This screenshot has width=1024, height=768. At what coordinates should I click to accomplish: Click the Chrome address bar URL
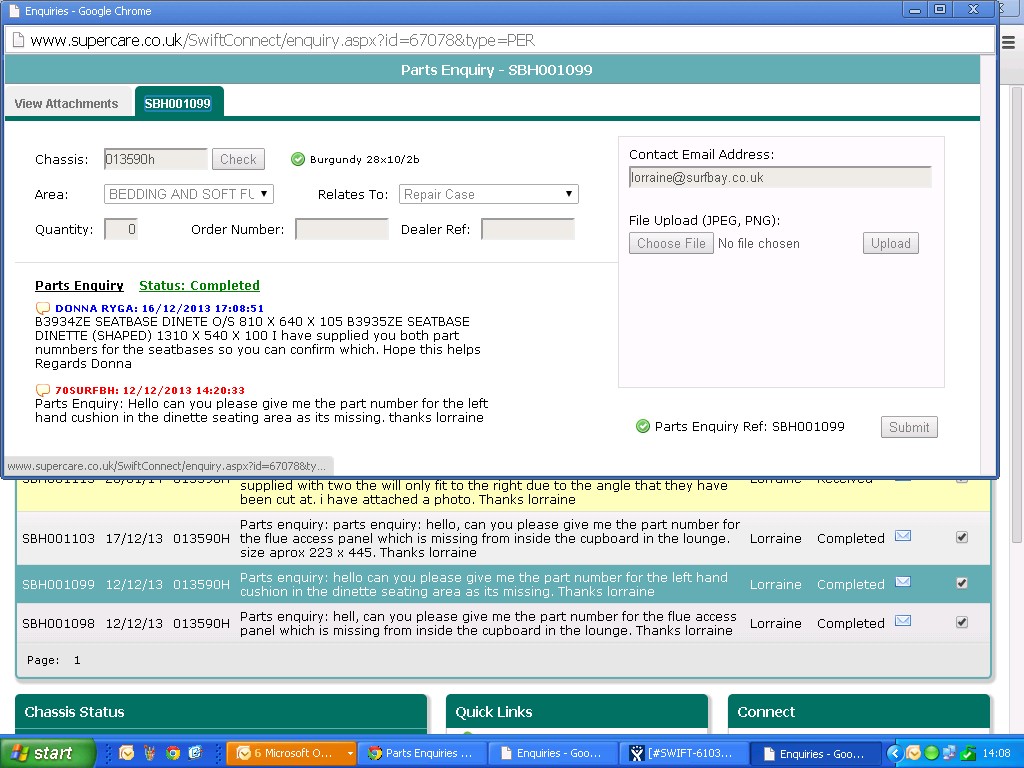[283, 40]
